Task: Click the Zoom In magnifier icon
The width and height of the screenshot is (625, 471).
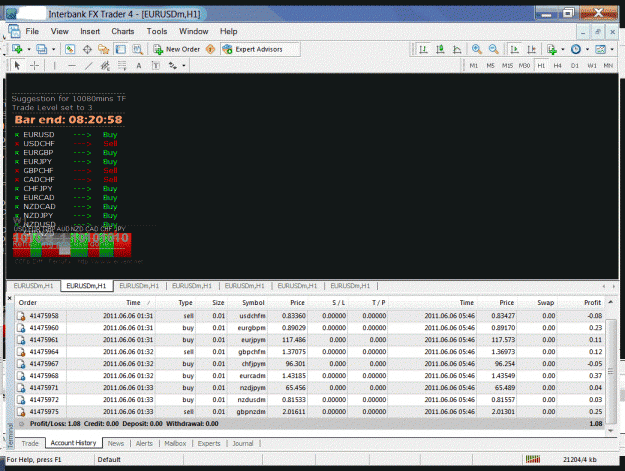Action: pyautogui.click(x=477, y=49)
